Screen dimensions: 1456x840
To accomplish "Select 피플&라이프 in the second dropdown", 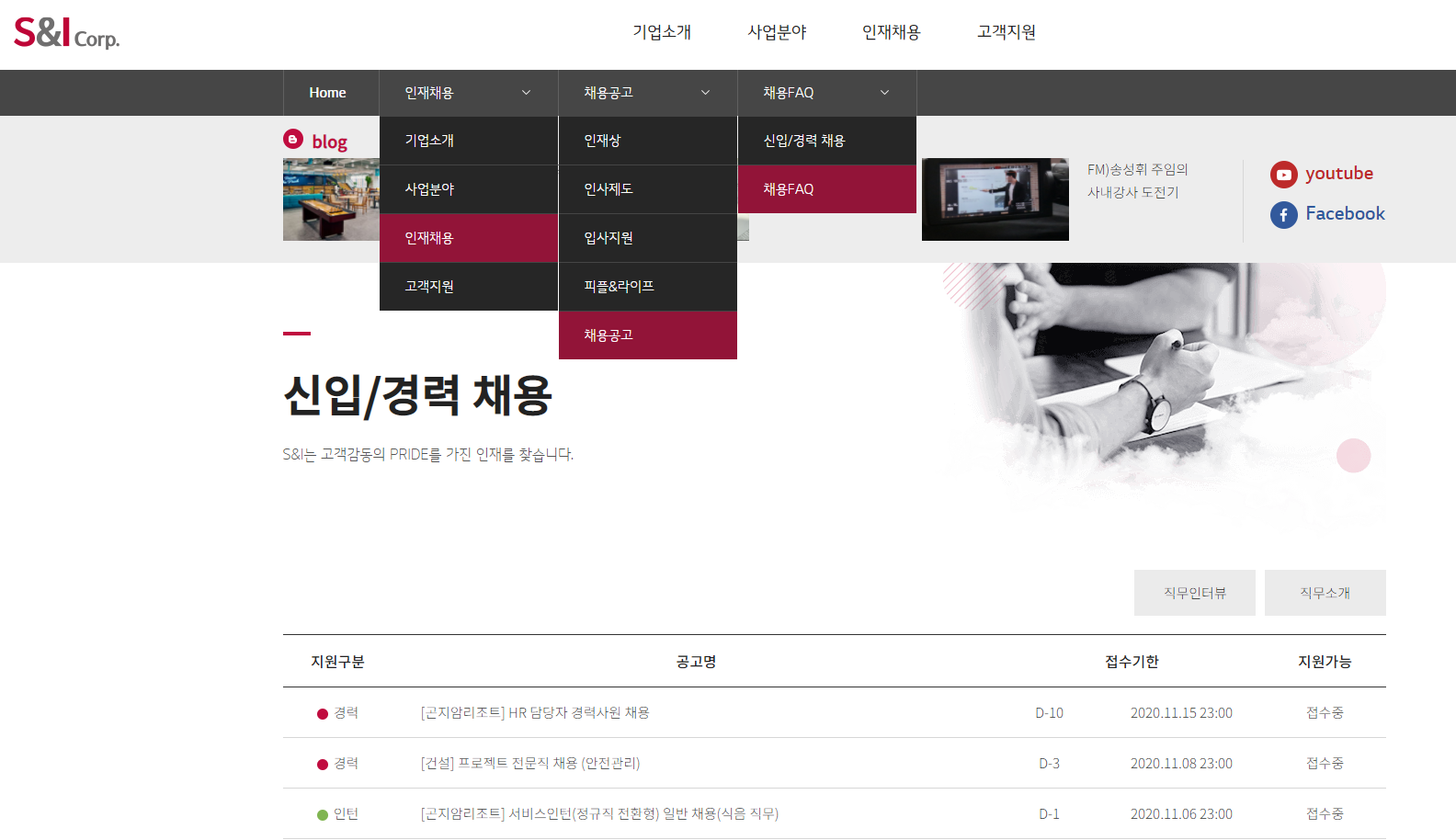I will [648, 287].
